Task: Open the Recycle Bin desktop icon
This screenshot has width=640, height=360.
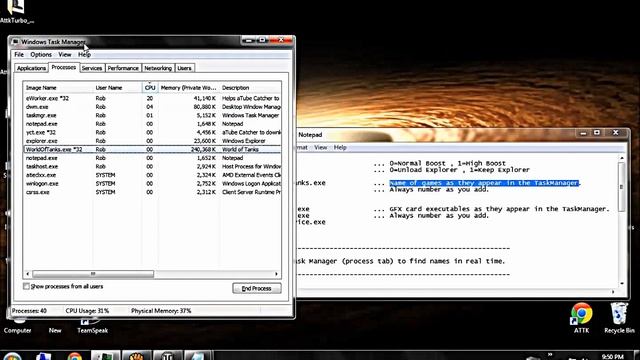Action: [619, 317]
